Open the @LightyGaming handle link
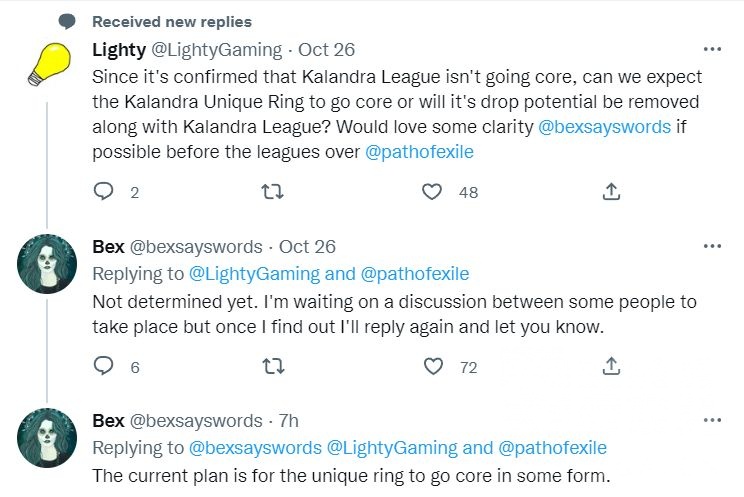 [x=211, y=49]
